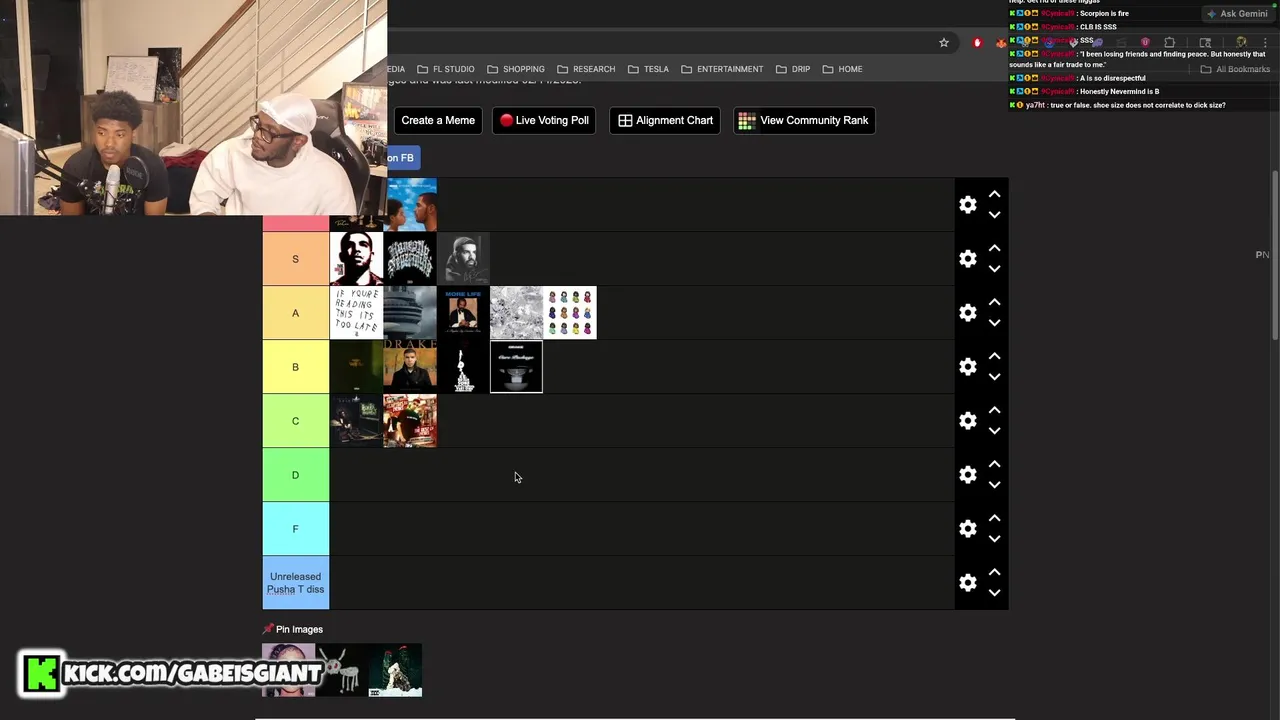Start a Live Voting Poll
This screenshot has height=720, width=1280.
click(x=545, y=120)
